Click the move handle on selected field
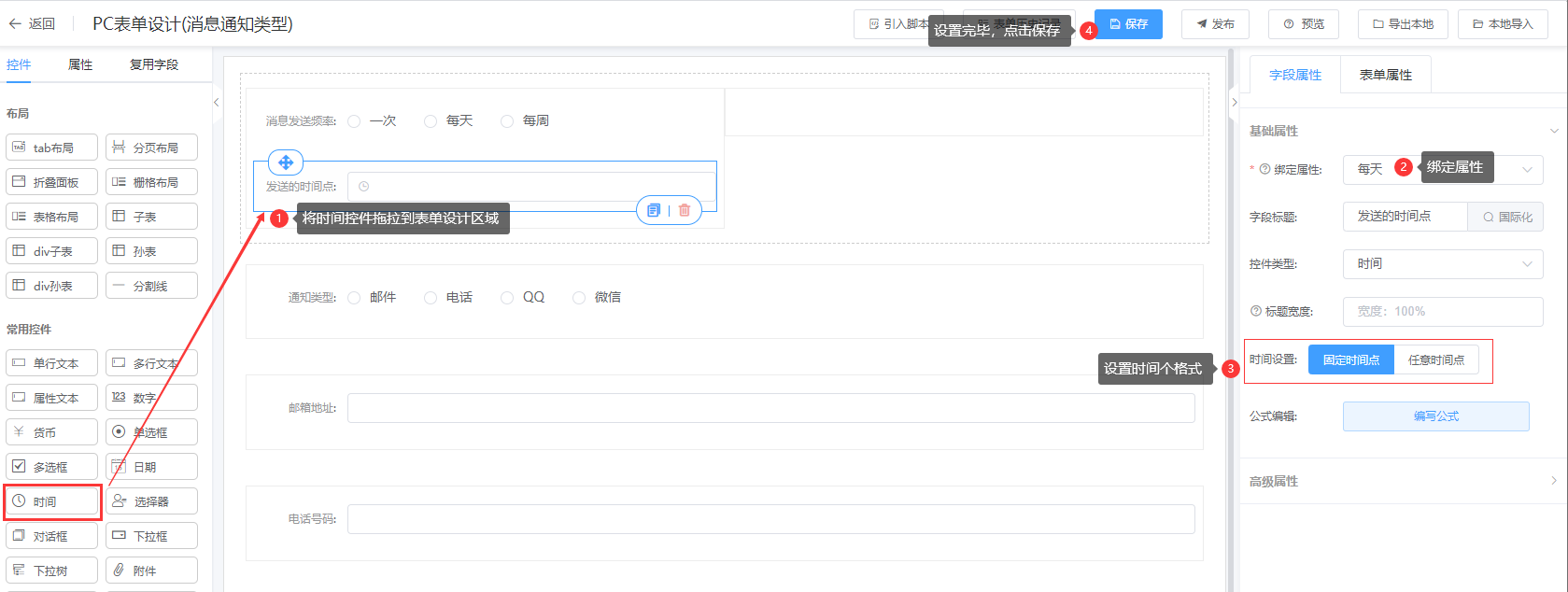The height and width of the screenshot is (592, 1568). click(286, 162)
